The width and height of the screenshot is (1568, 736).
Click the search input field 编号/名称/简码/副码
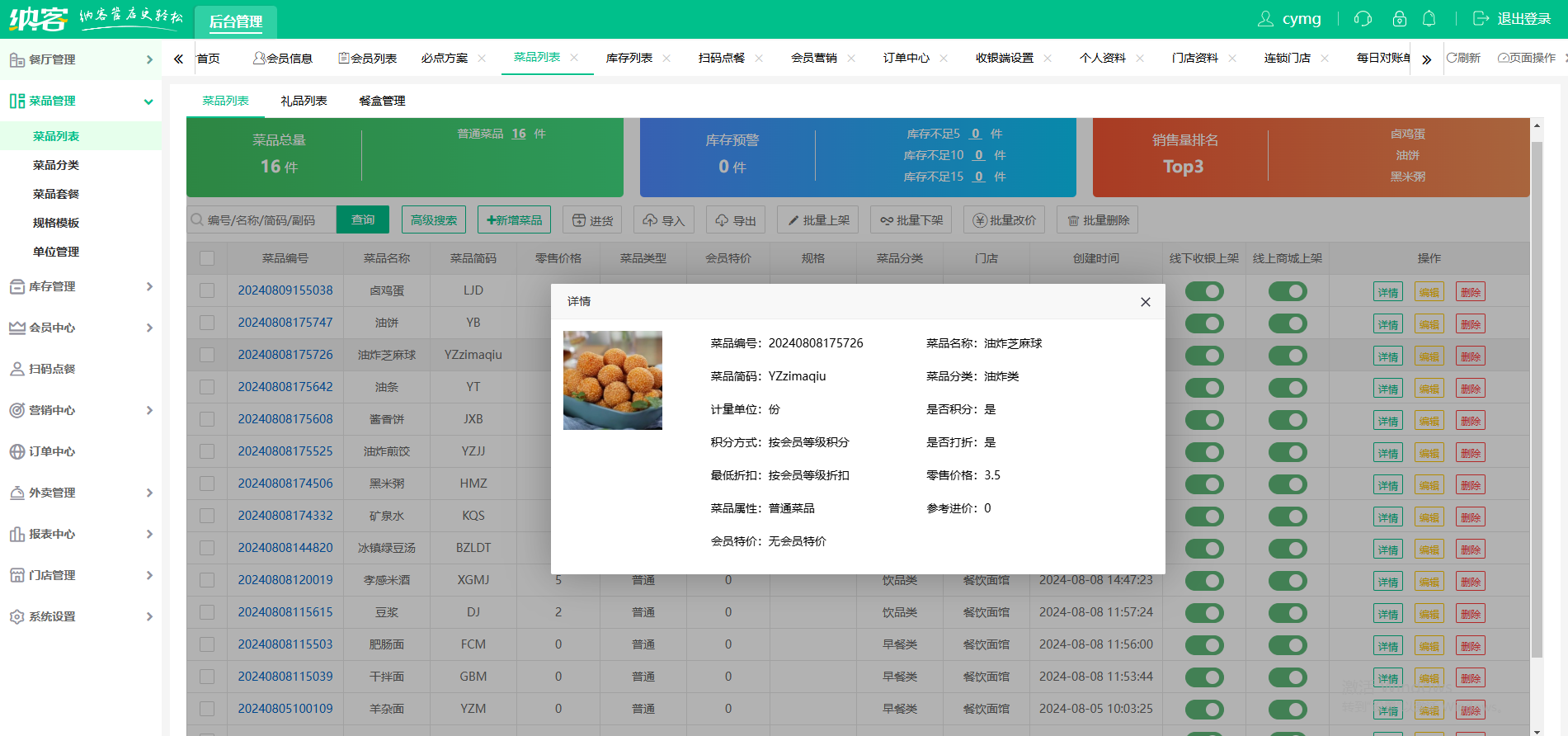point(261,219)
